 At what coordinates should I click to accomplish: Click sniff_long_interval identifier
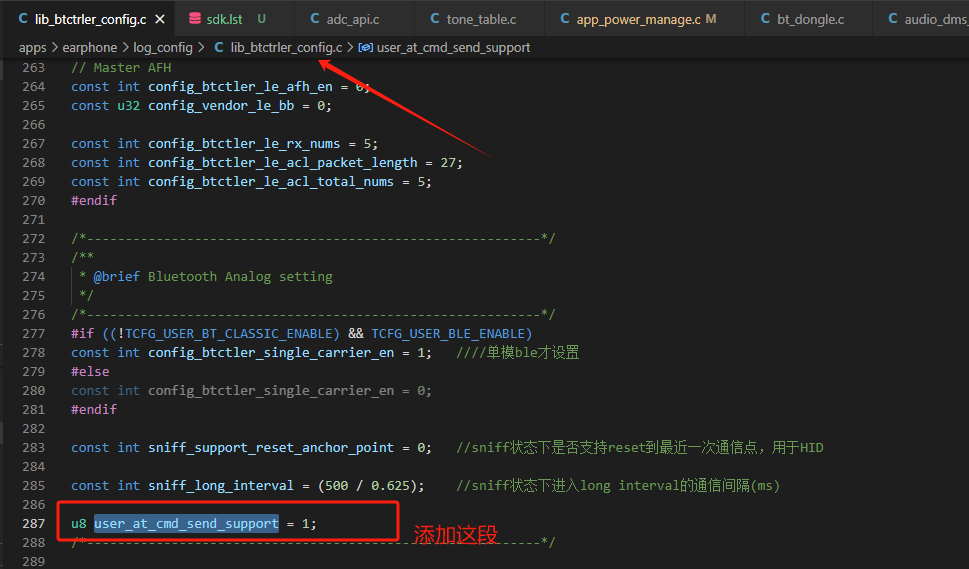click(221, 486)
